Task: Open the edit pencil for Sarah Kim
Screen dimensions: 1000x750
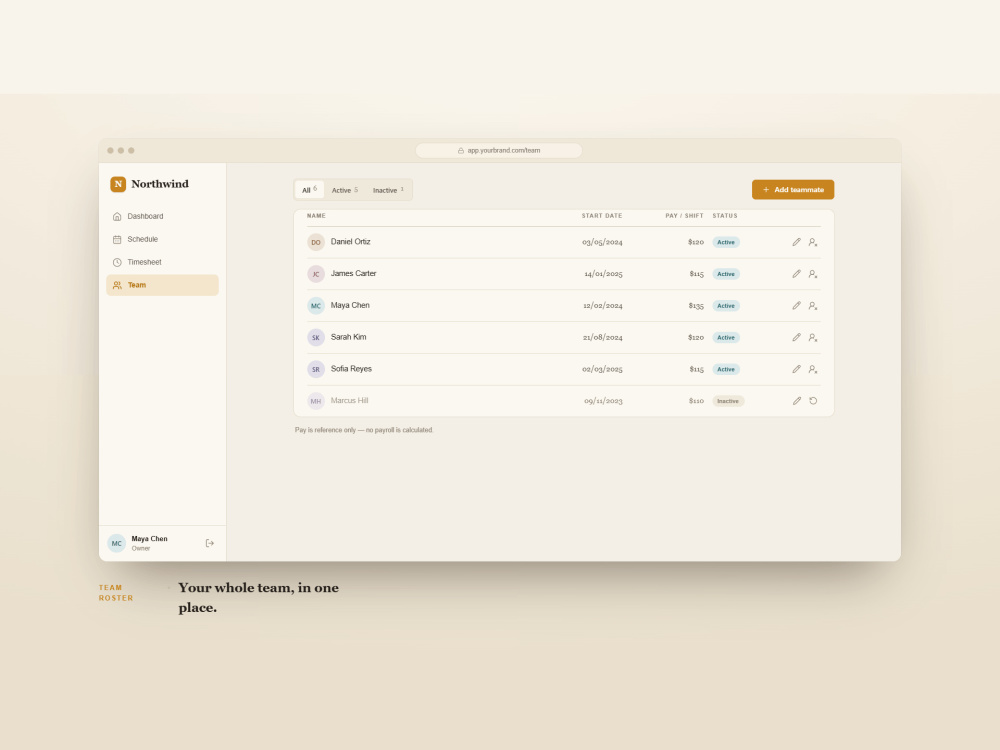Action: coord(797,337)
